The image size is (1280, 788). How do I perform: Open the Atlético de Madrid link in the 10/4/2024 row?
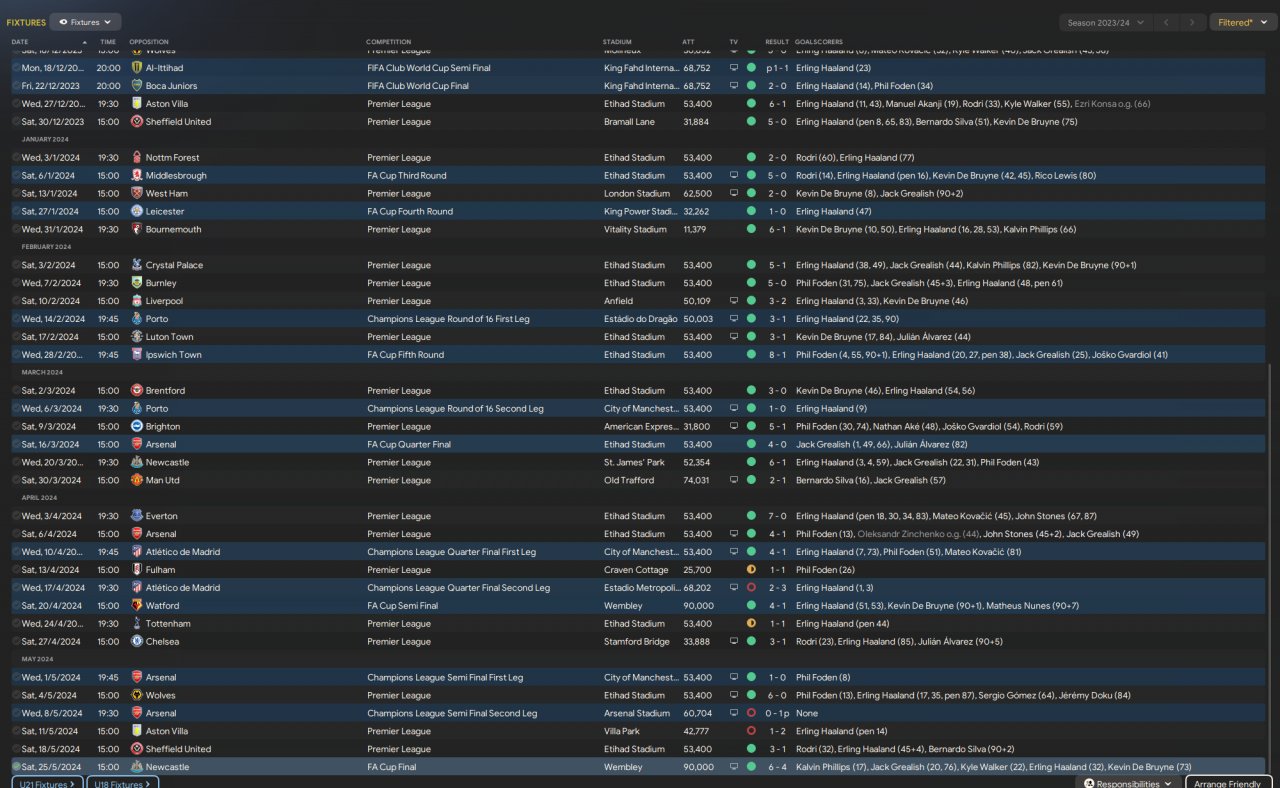pyautogui.click(x=183, y=552)
